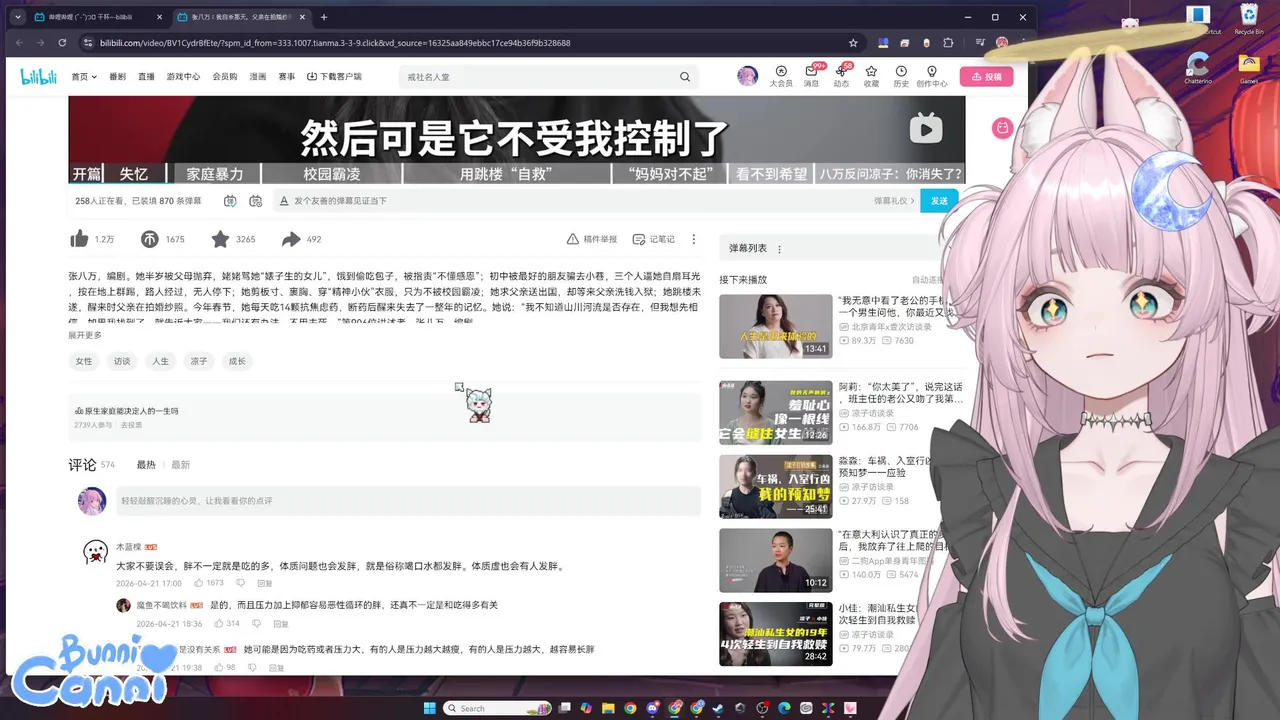1280x720 pixels.
Task: Jump to chapter 家庭暴力
Action: point(215,174)
